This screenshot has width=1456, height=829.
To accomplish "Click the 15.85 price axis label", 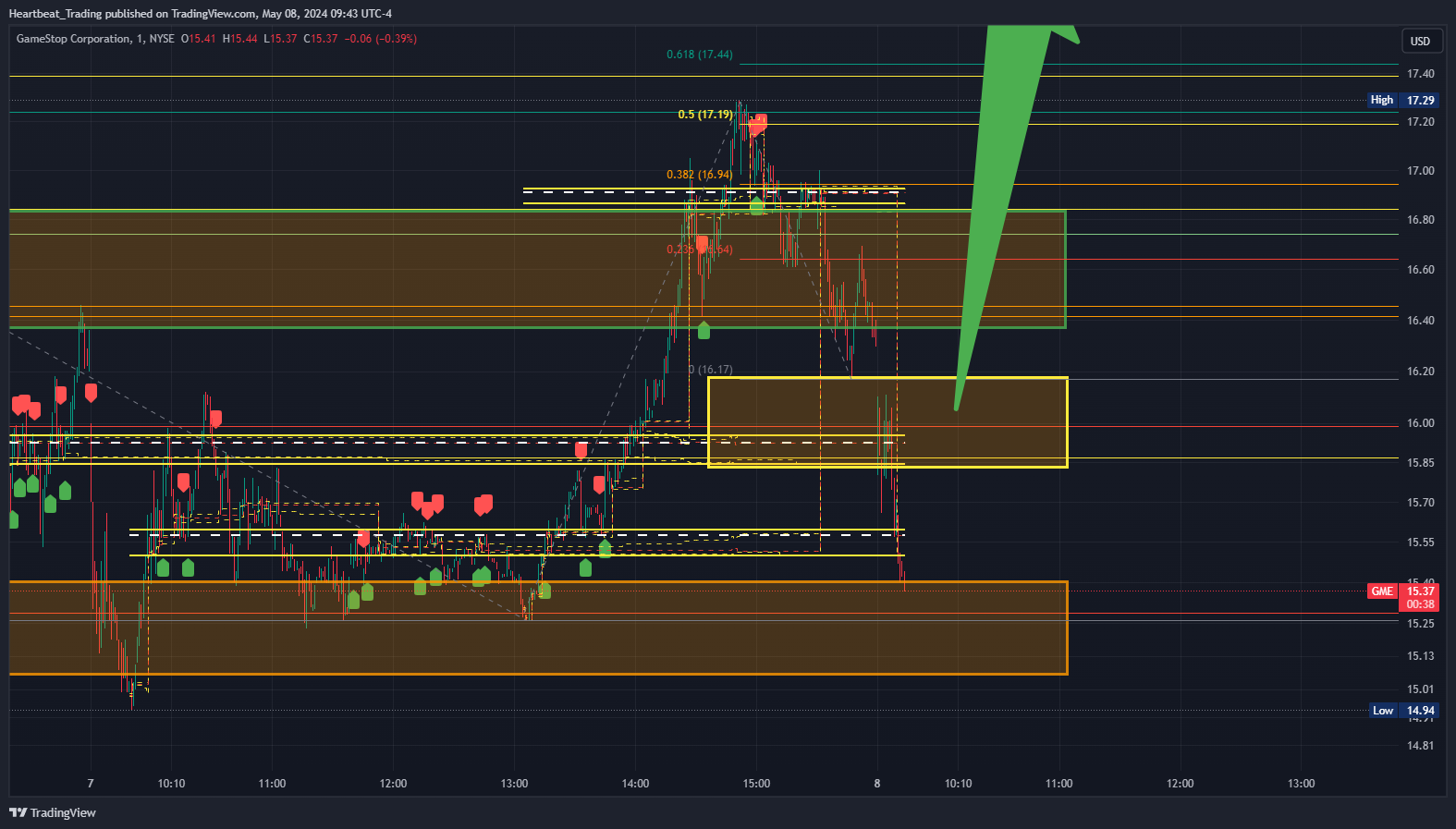I will pos(1421,463).
